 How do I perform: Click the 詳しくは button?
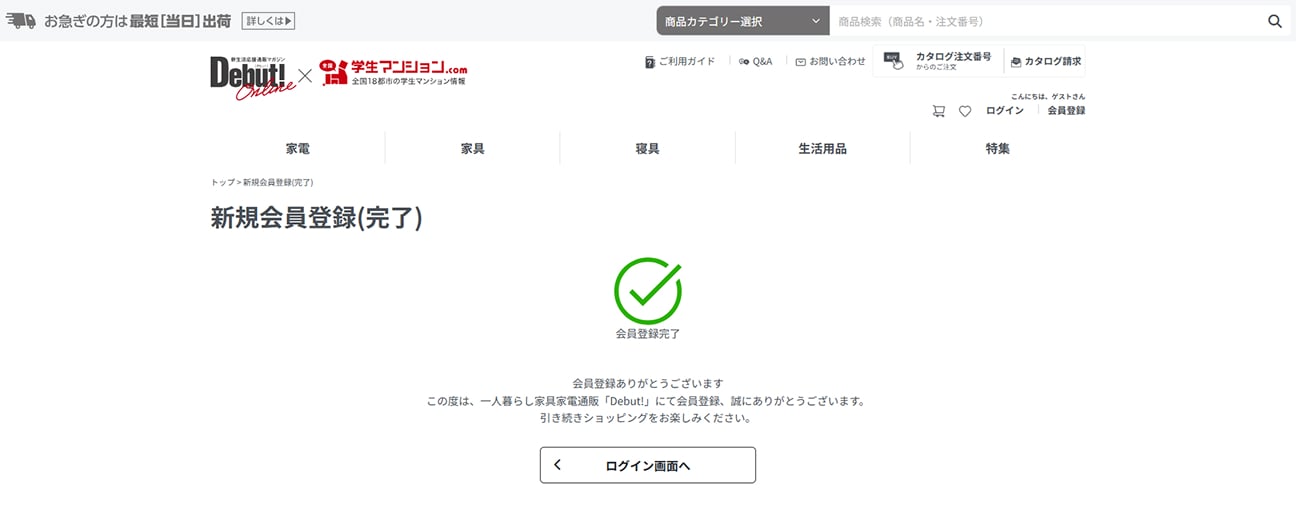[268, 21]
